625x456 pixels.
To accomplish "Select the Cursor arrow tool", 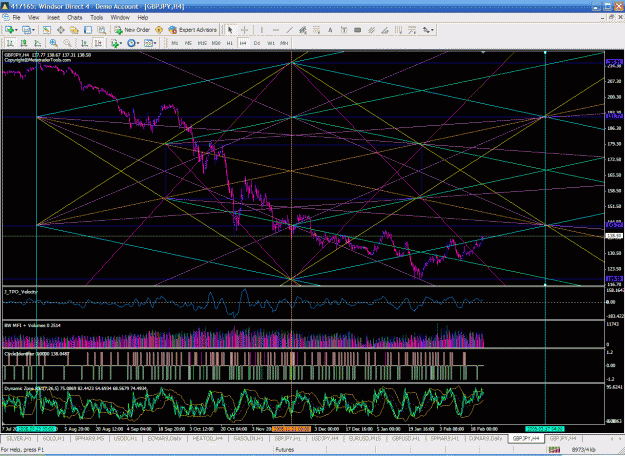I will pyautogui.click(x=230, y=30).
